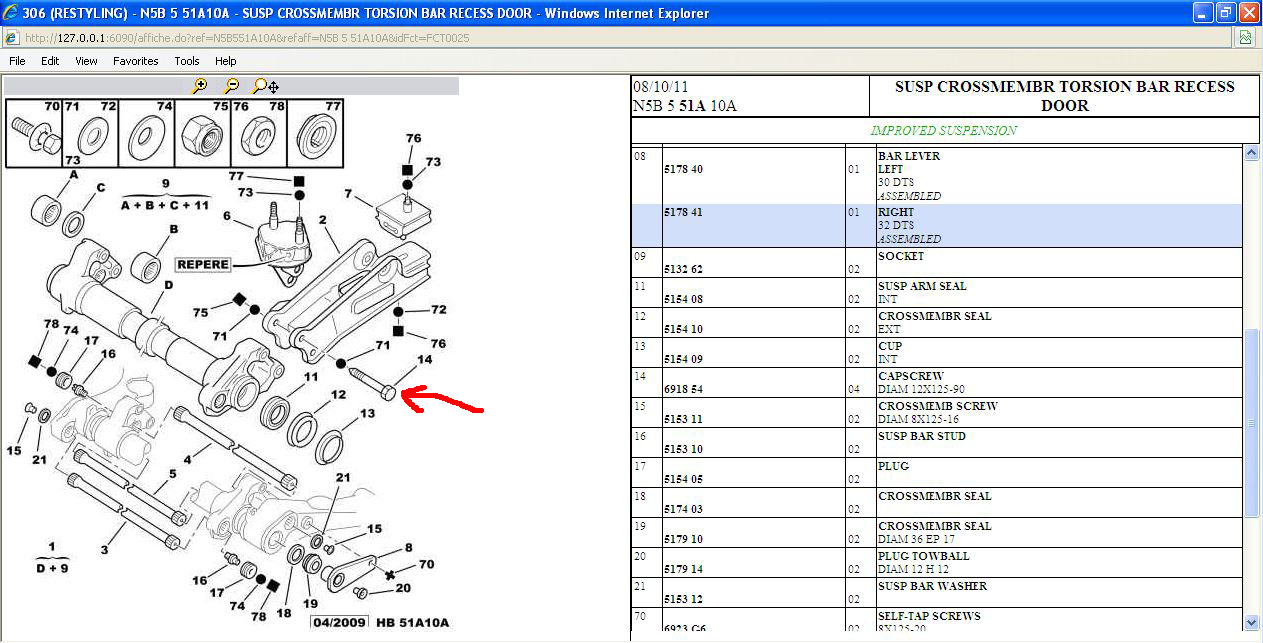This screenshot has width=1263, height=643.
Task: Click inside the URL address bar
Action: (x=600, y=38)
